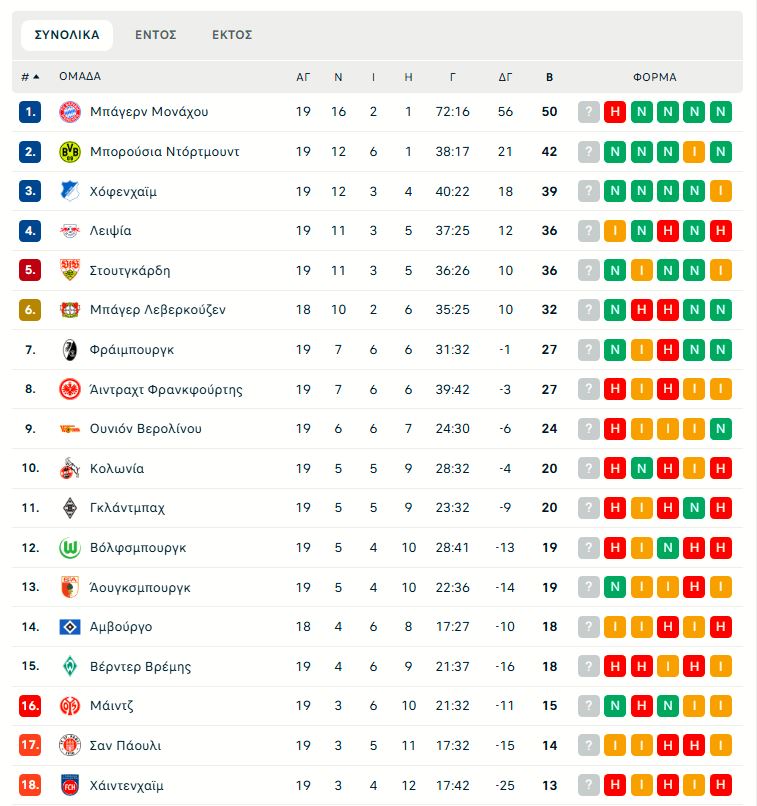Select the ΣΥΝΟΛΙΚΑ tab
757x806 pixels.
coord(67,33)
